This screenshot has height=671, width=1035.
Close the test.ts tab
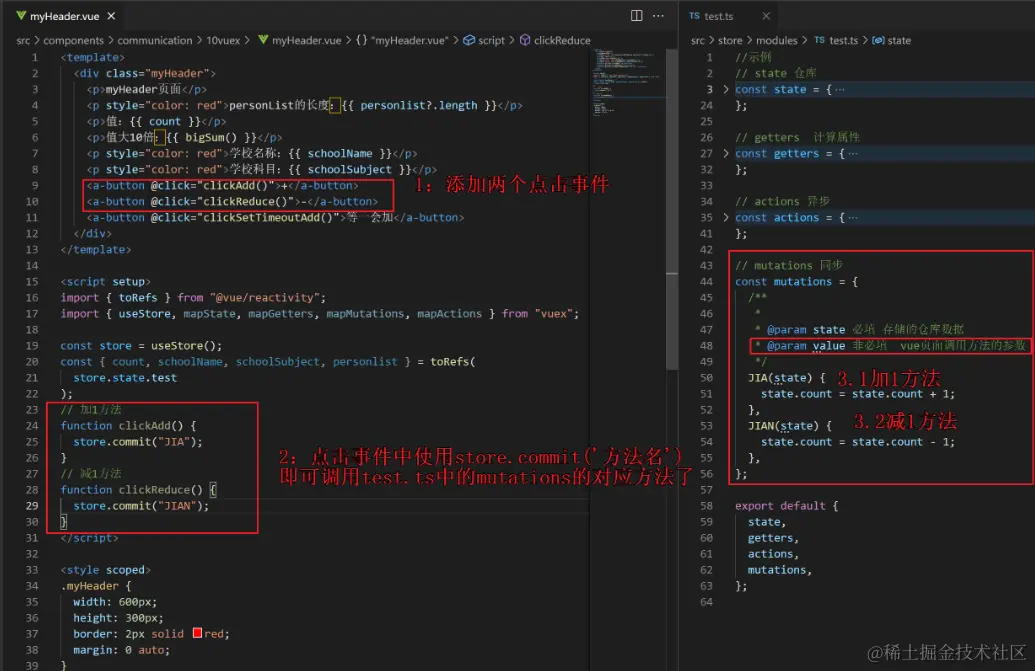click(x=766, y=16)
